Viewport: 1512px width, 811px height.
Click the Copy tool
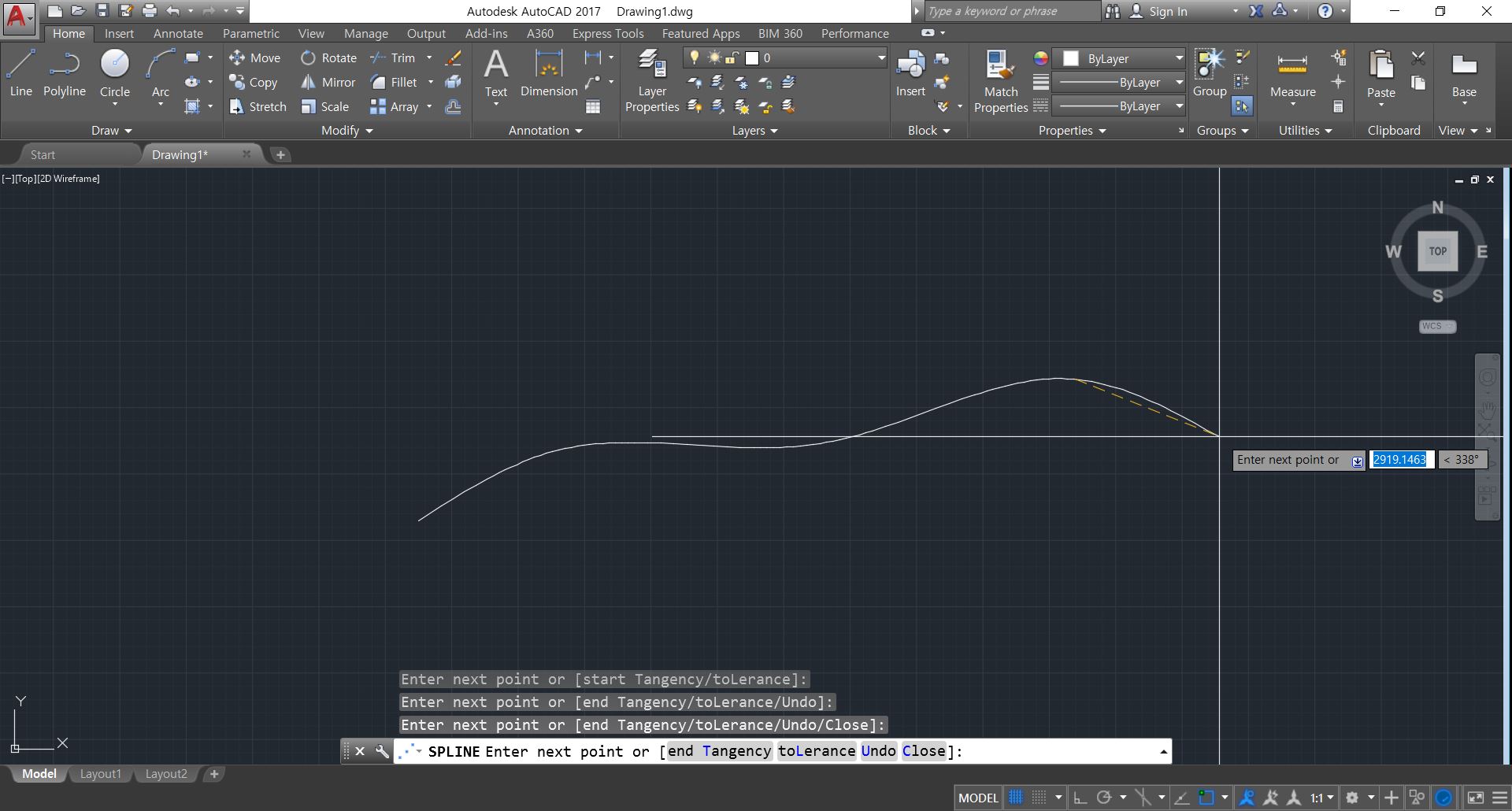[253, 82]
